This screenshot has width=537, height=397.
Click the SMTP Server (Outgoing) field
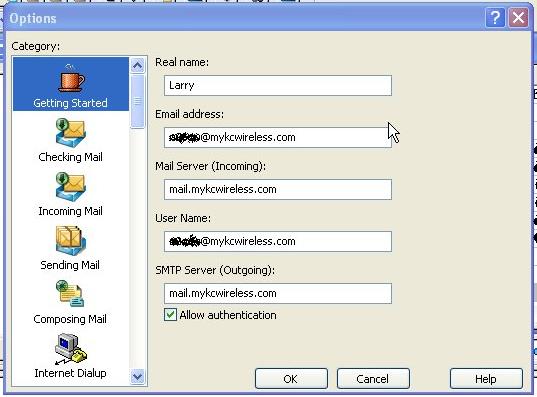278,294
